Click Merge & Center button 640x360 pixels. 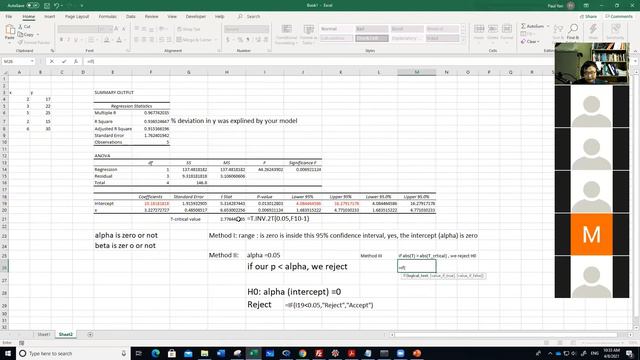(x=194, y=40)
